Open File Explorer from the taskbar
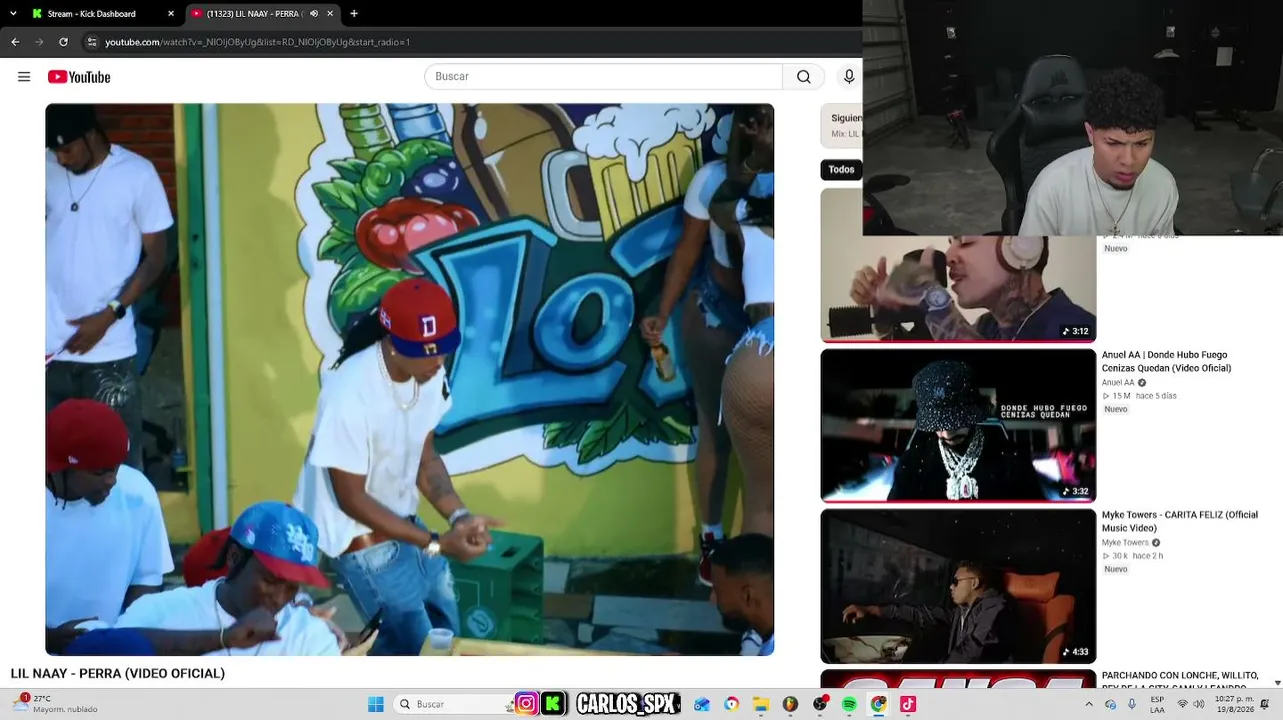This screenshot has width=1283, height=720. 761,704
